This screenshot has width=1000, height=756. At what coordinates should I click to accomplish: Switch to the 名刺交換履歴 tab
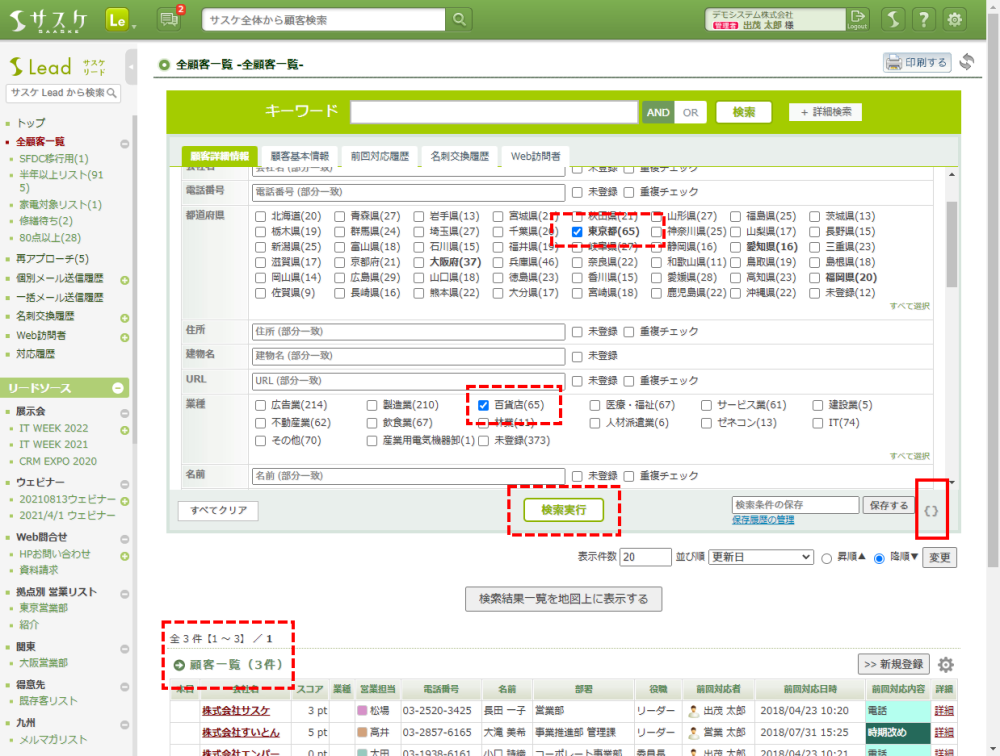(x=459, y=156)
